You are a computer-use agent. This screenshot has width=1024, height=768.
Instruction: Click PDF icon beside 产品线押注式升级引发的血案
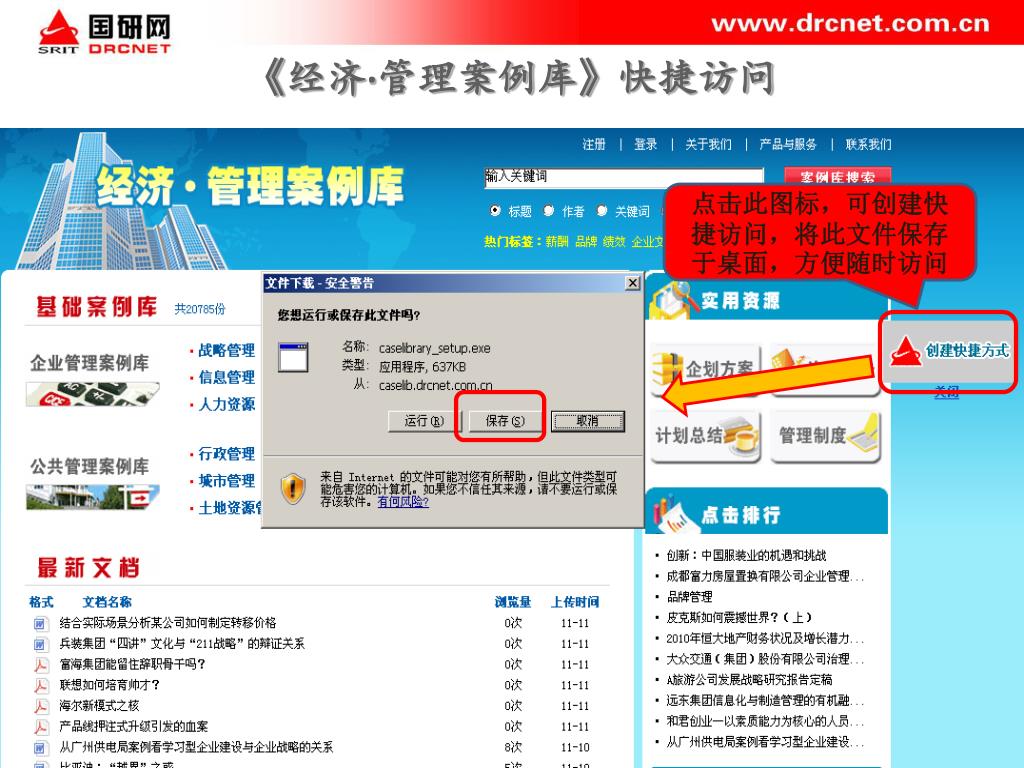pos(40,727)
